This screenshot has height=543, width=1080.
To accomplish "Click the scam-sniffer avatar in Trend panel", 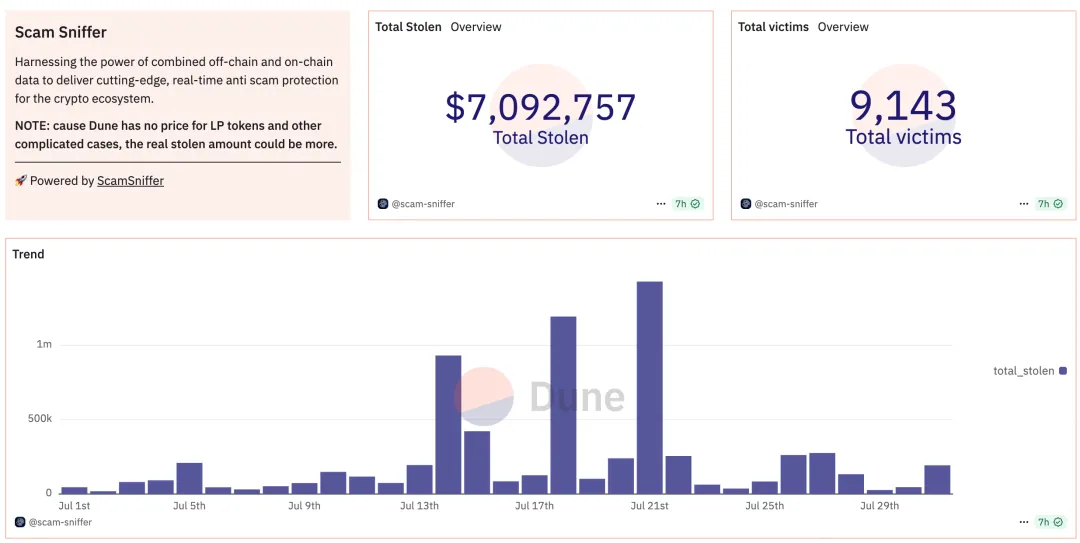I will pos(20,522).
